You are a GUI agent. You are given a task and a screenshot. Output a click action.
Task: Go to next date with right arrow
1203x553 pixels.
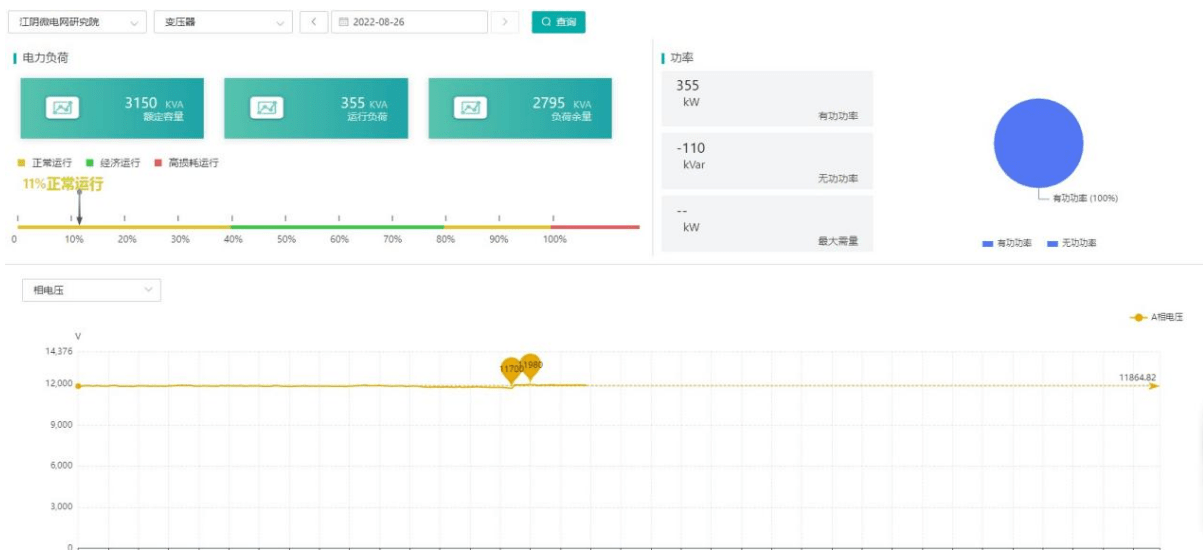click(x=505, y=22)
